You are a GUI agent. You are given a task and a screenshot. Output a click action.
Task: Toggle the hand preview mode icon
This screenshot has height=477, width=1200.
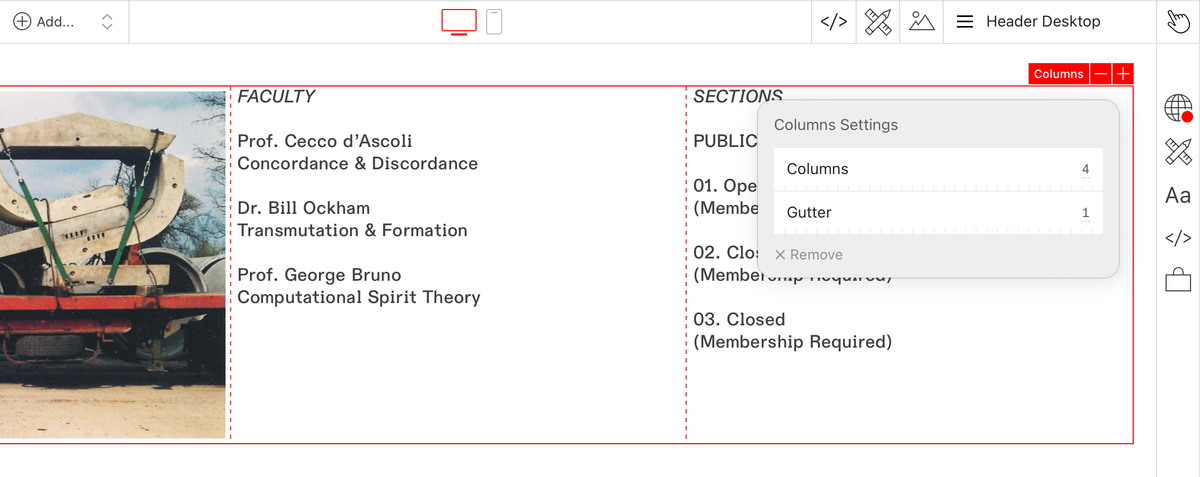click(x=1179, y=21)
